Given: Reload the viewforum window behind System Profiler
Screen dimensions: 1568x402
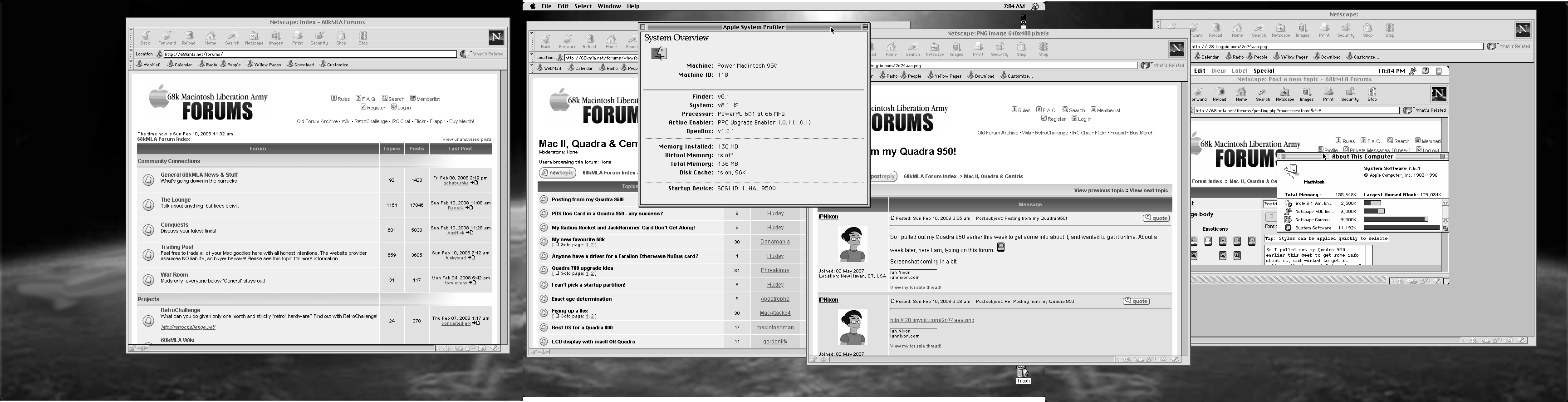Looking at the screenshot, I should point(589,41).
